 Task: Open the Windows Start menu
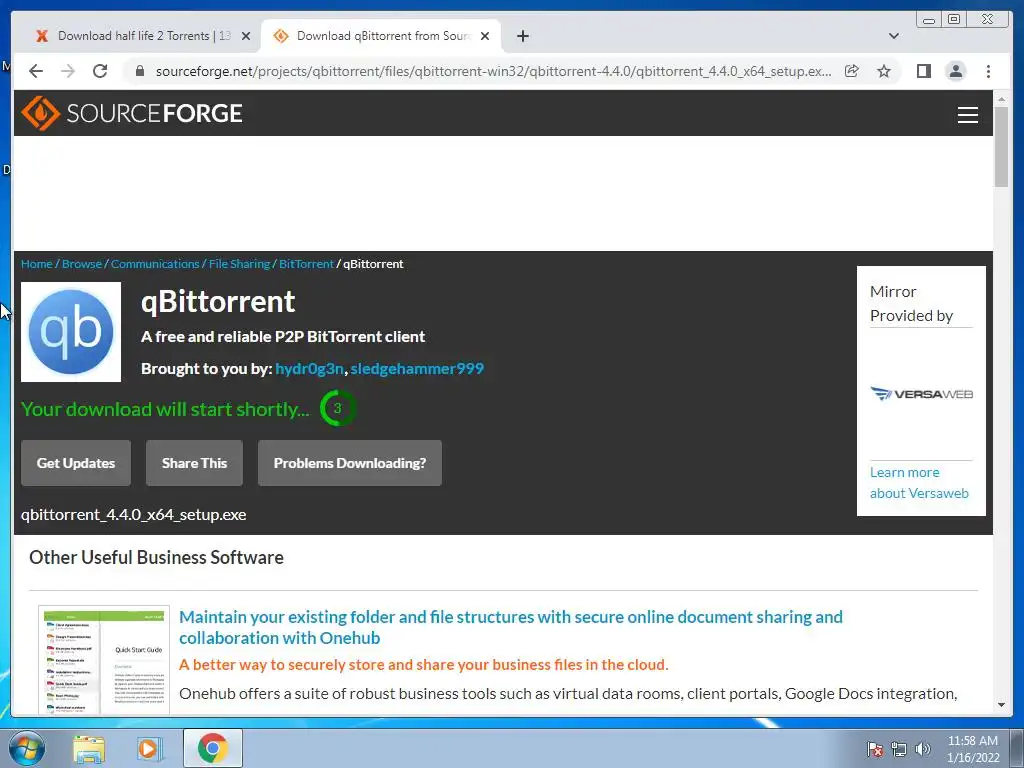26,748
